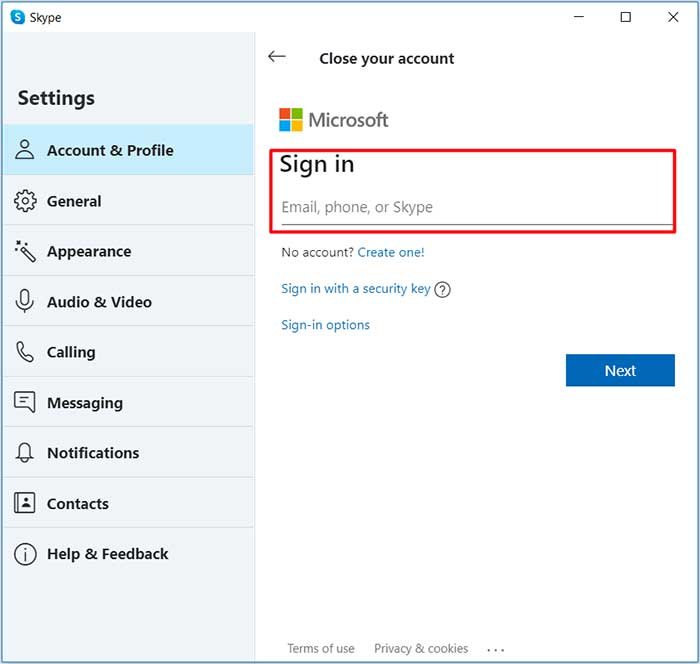This screenshot has height=664, width=700.
Task: Click the Appearance magic wand icon
Action: click(25, 251)
